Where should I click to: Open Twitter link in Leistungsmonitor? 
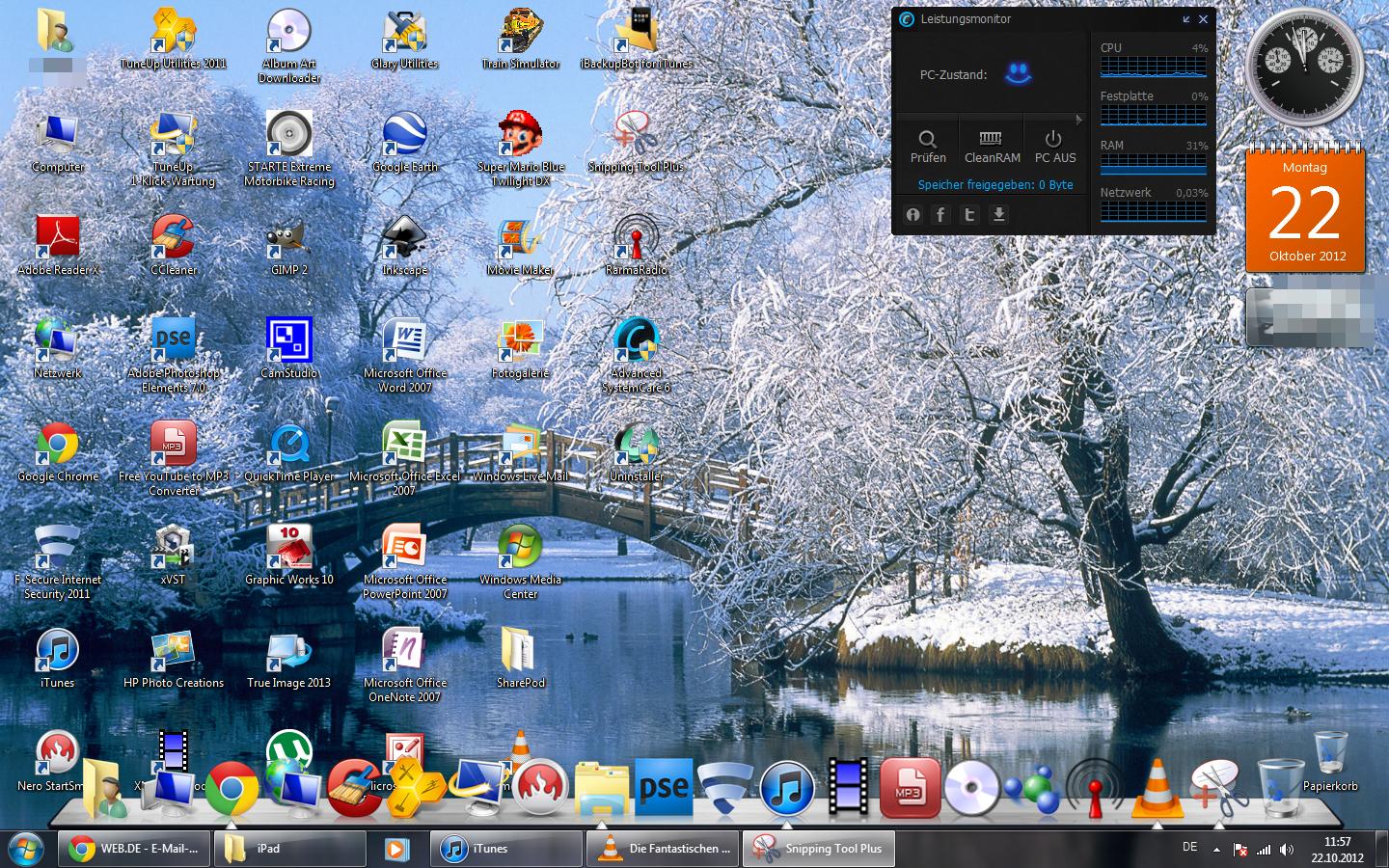tap(969, 215)
